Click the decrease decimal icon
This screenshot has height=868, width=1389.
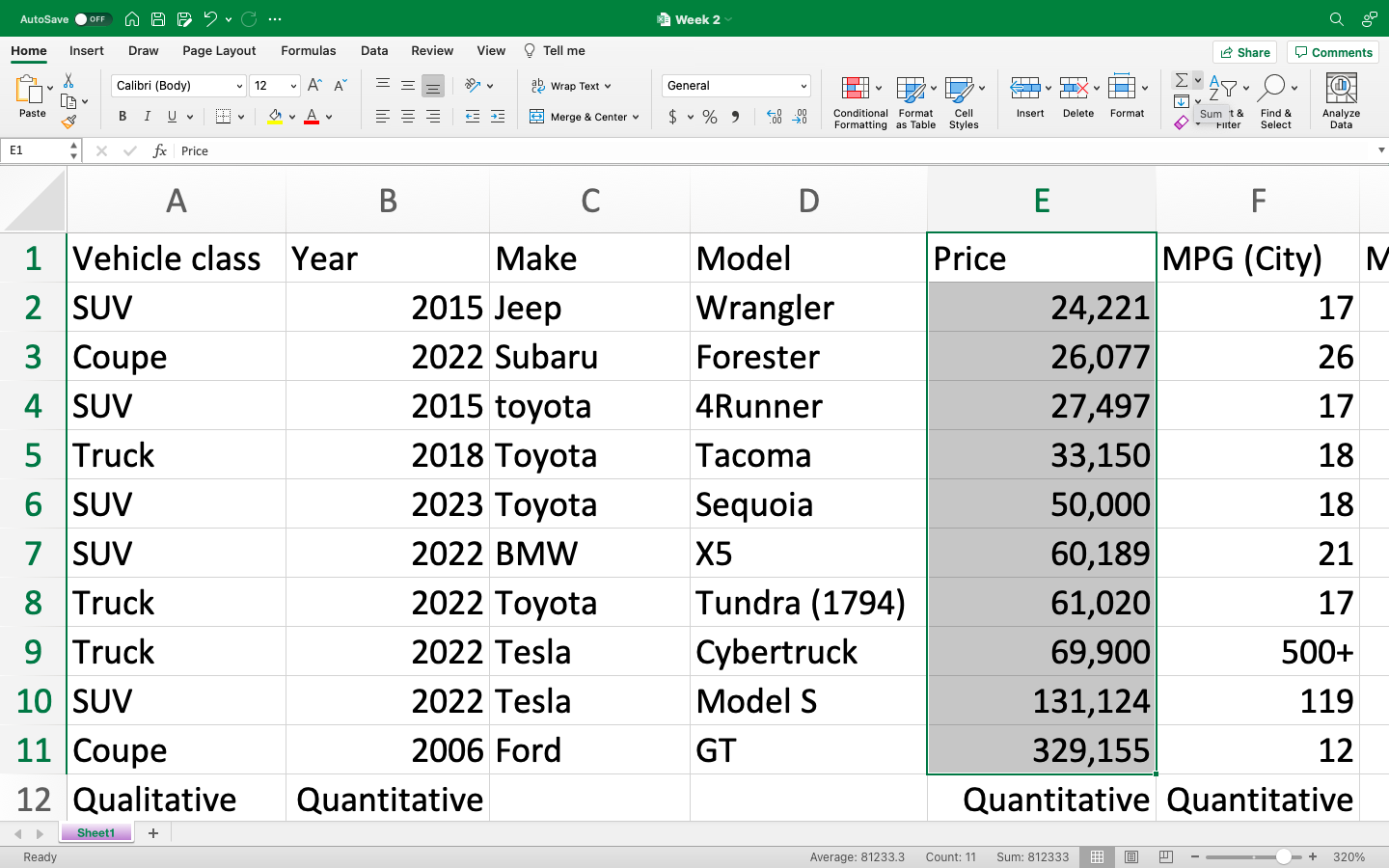(799, 117)
